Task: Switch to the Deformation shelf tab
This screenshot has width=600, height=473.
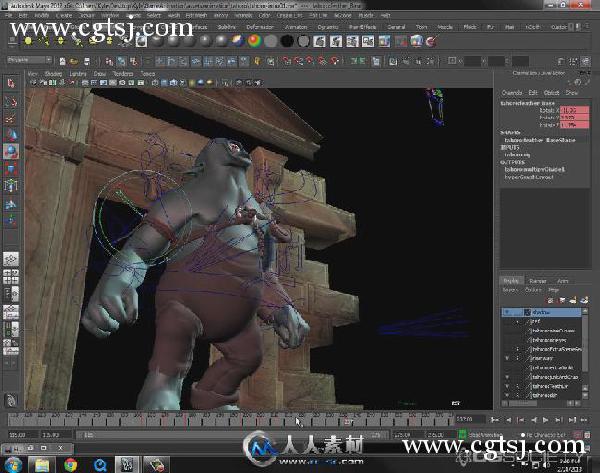Action: point(260,27)
